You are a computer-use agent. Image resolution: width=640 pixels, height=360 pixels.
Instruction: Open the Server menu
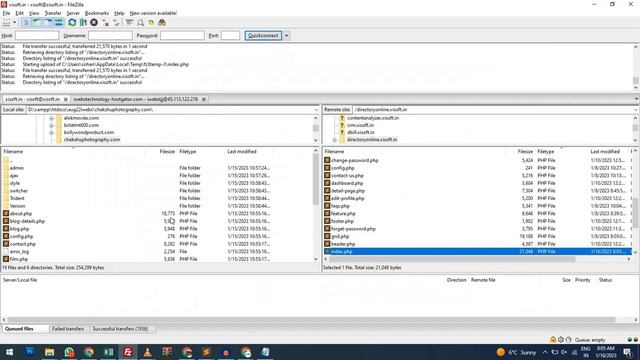pos(73,13)
